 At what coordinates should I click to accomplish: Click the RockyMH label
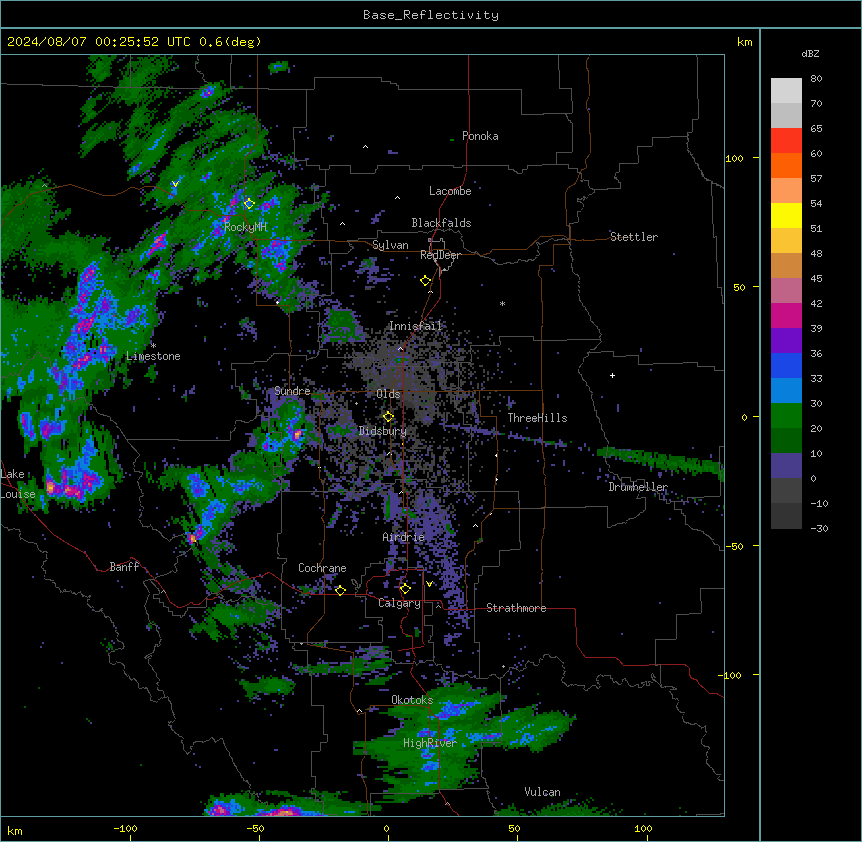[x=245, y=227]
